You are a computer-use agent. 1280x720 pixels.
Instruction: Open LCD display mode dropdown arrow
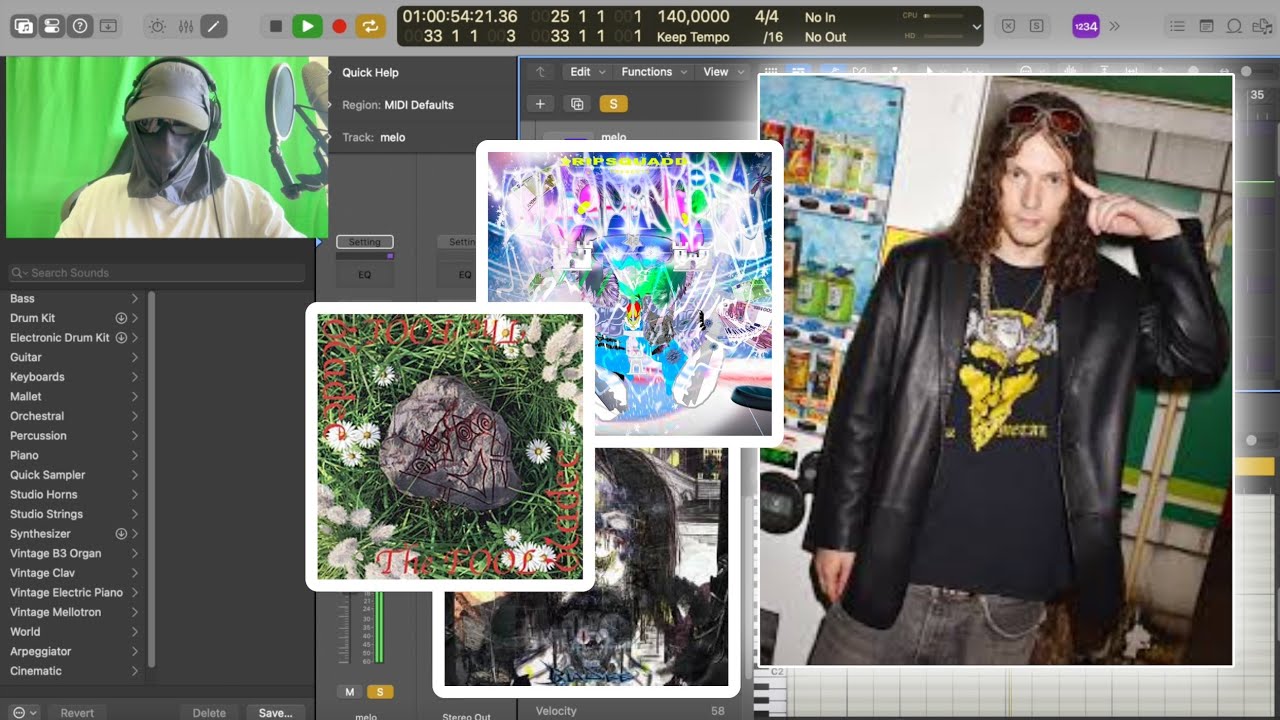(x=977, y=27)
